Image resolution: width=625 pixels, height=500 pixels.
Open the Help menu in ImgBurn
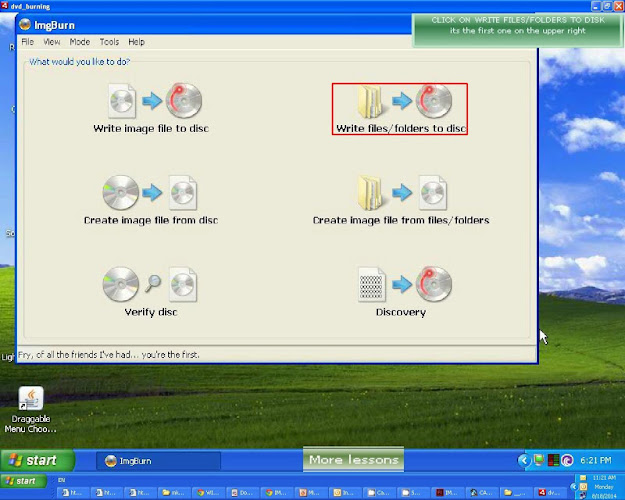(x=136, y=42)
